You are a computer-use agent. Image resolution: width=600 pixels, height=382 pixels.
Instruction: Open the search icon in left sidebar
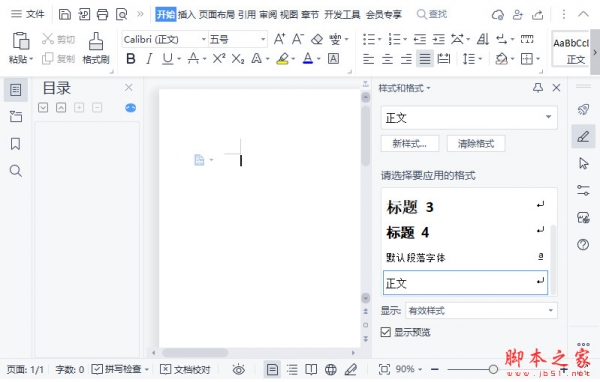[x=16, y=171]
